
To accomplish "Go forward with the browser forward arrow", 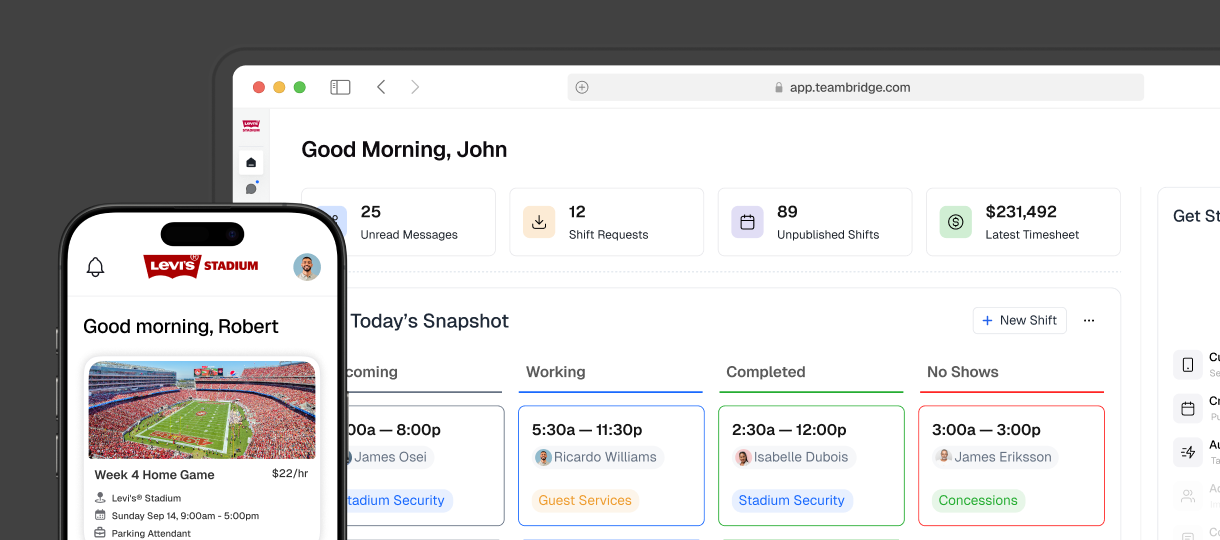I will pos(415,87).
